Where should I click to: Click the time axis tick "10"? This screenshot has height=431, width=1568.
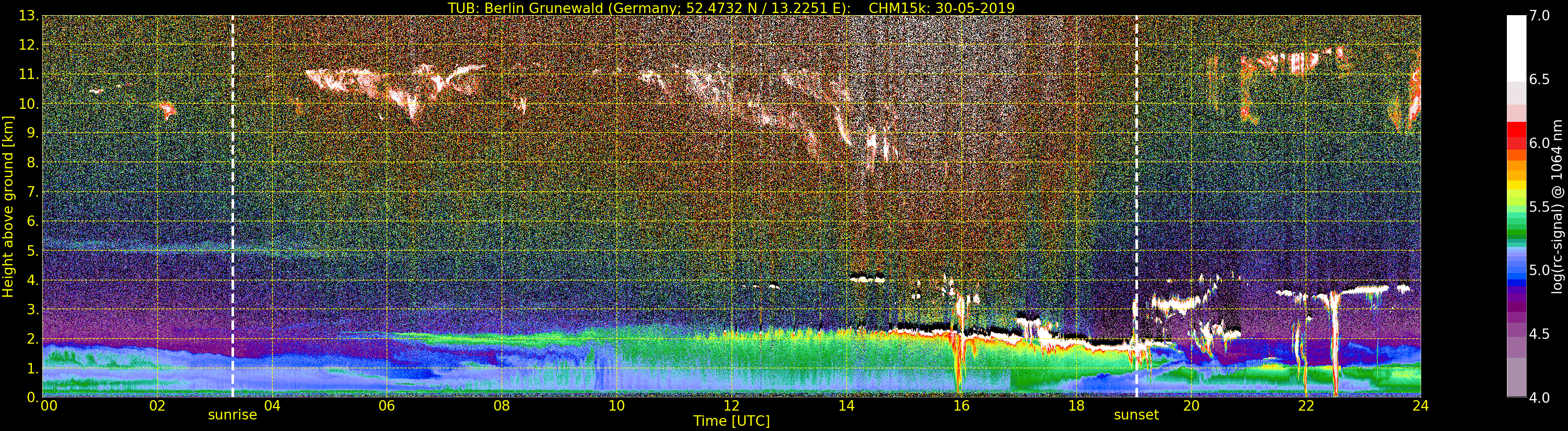(617, 406)
